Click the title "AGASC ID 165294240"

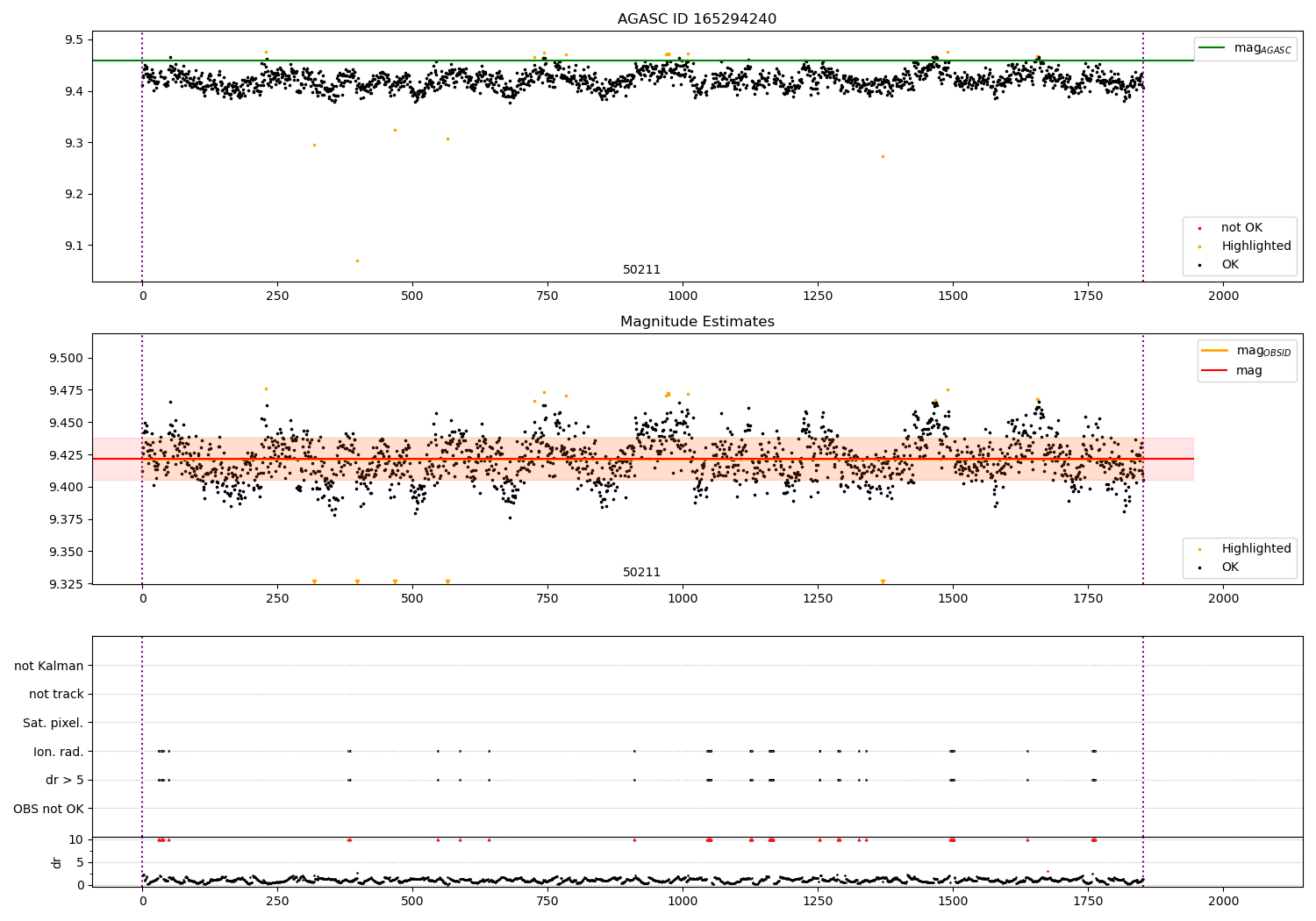pos(697,19)
